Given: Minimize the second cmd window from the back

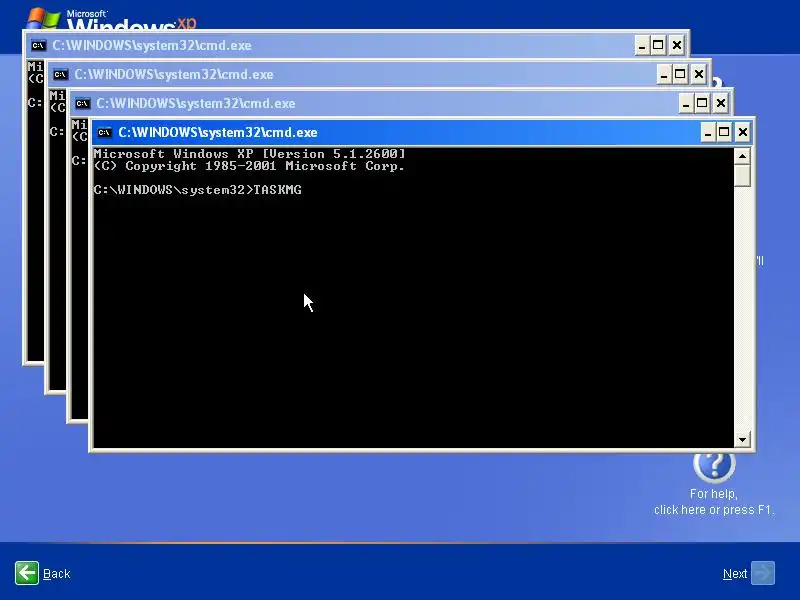Looking at the screenshot, I should (x=664, y=74).
